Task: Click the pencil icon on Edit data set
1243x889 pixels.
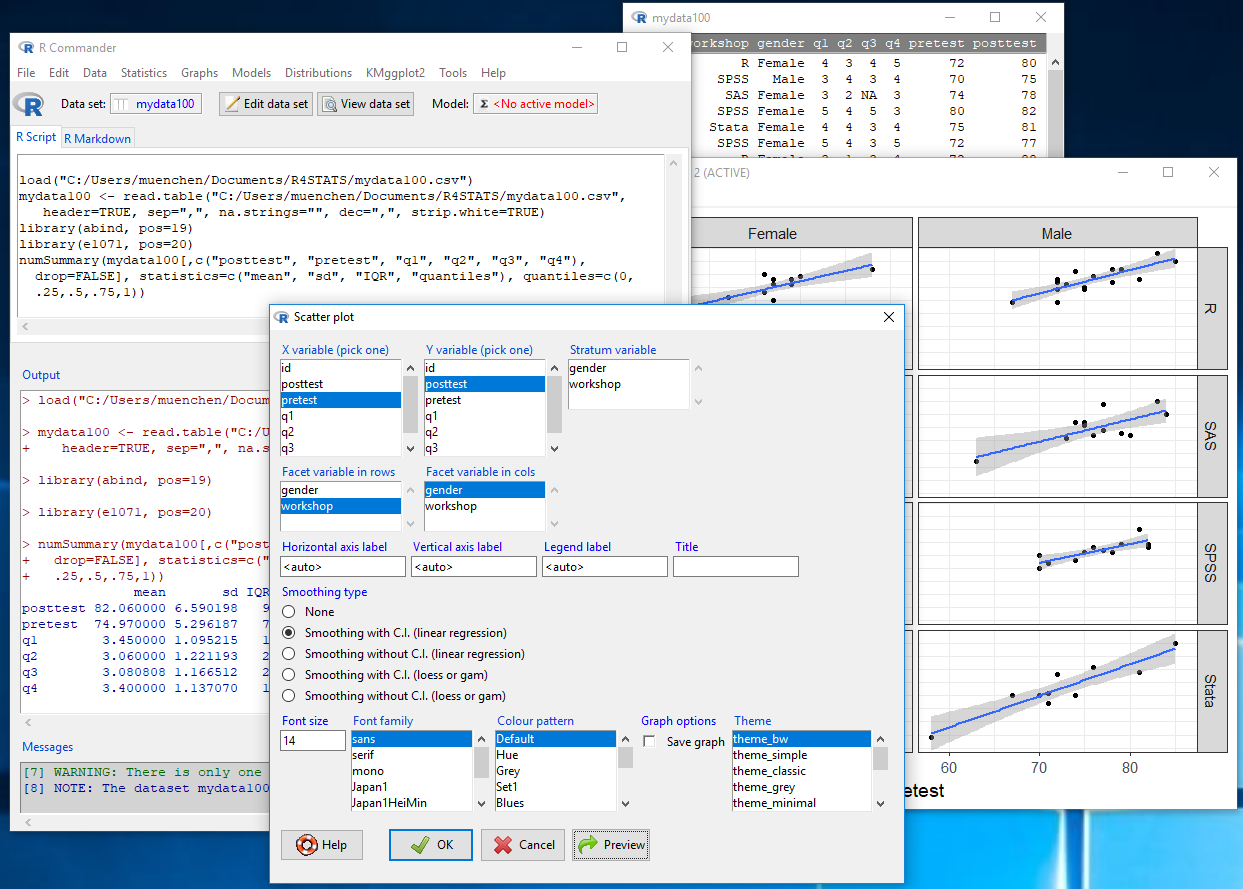Action: 235,103
